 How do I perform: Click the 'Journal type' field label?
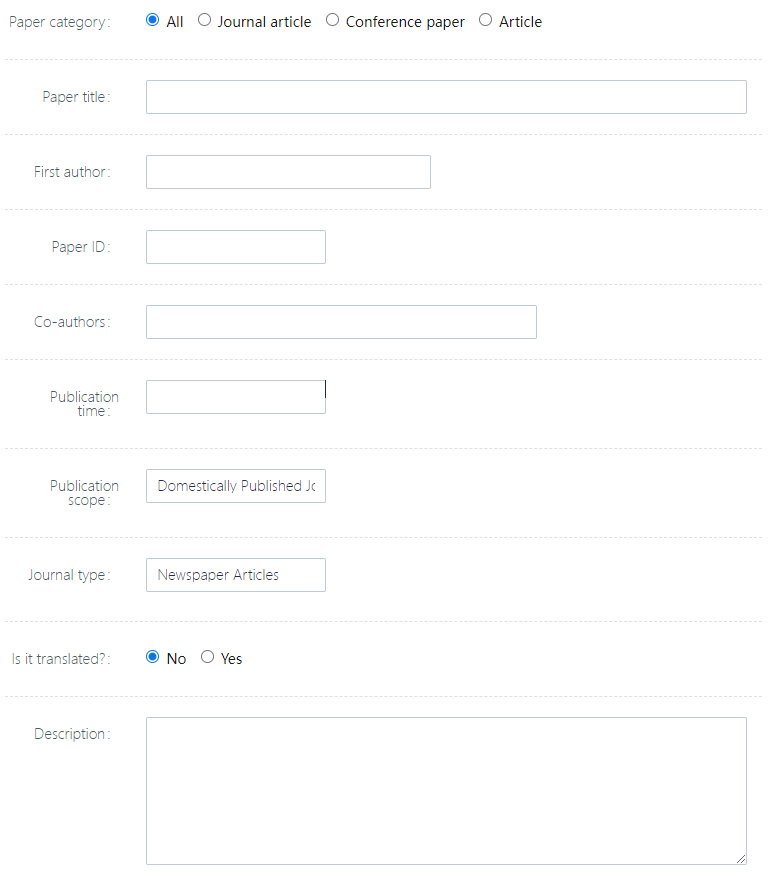[68, 575]
